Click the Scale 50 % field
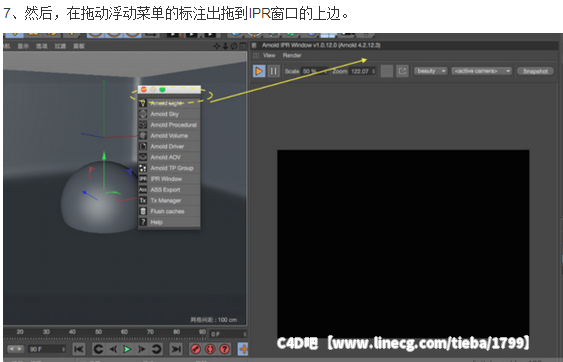Image resolution: width=563 pixels, height=362 pixels. [314, 71]
